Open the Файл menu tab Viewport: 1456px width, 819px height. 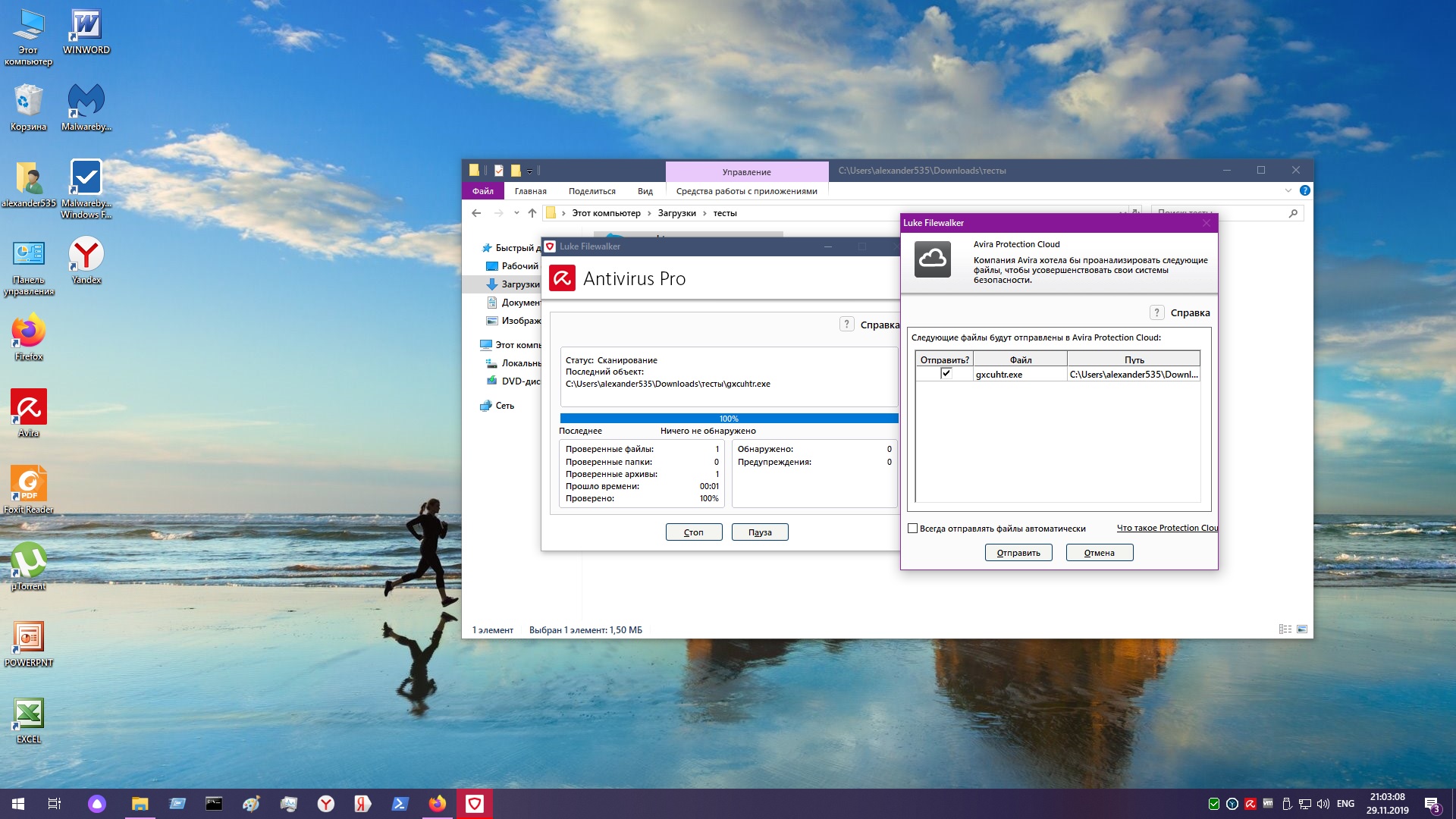pyautogui.click(x=482, y=191)
